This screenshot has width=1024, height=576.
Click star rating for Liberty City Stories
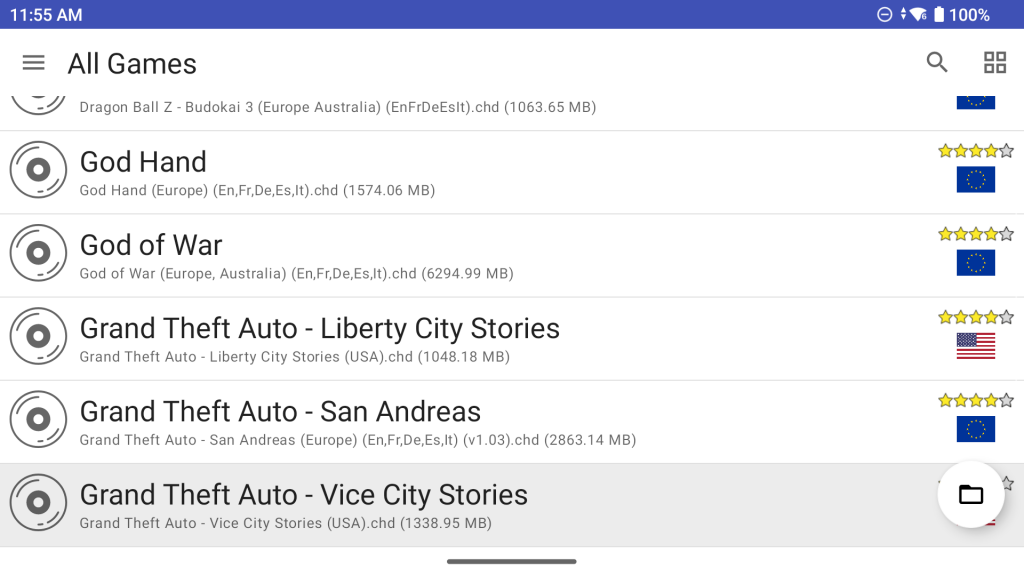coord(976,317)
